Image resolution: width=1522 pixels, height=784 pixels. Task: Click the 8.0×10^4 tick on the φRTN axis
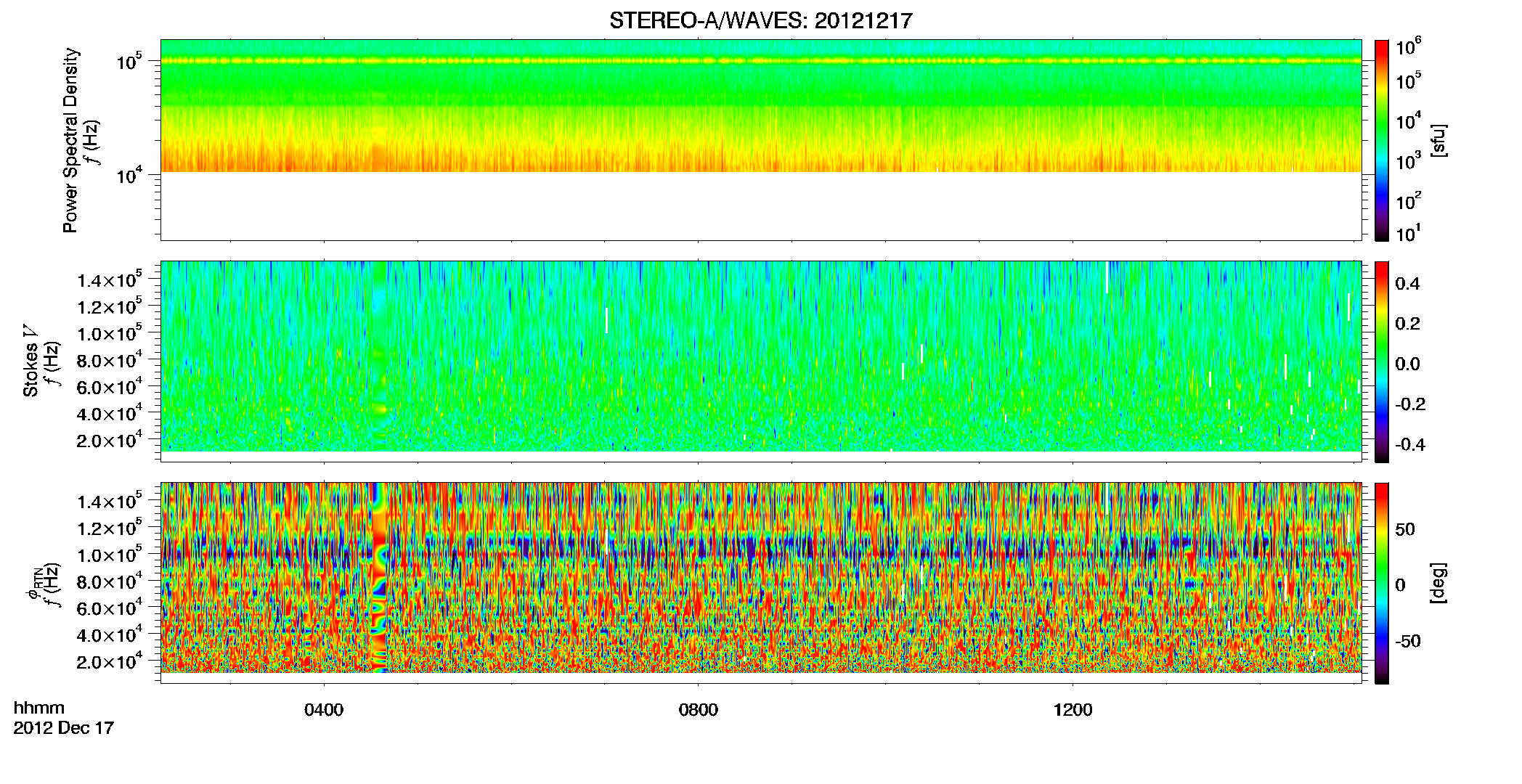(110, 581)
